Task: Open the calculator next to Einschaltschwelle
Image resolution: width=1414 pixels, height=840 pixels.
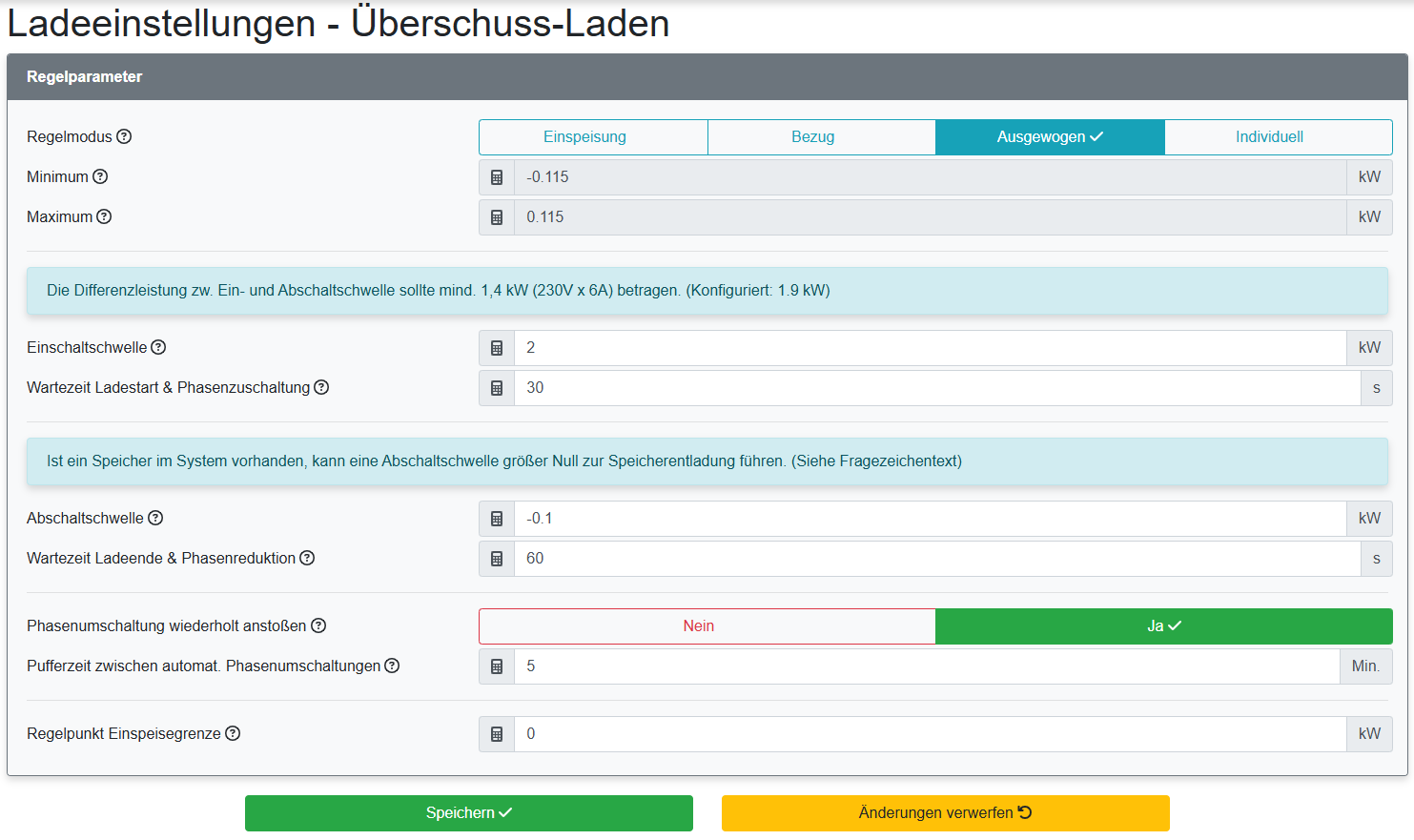Action: coord(496,347)
